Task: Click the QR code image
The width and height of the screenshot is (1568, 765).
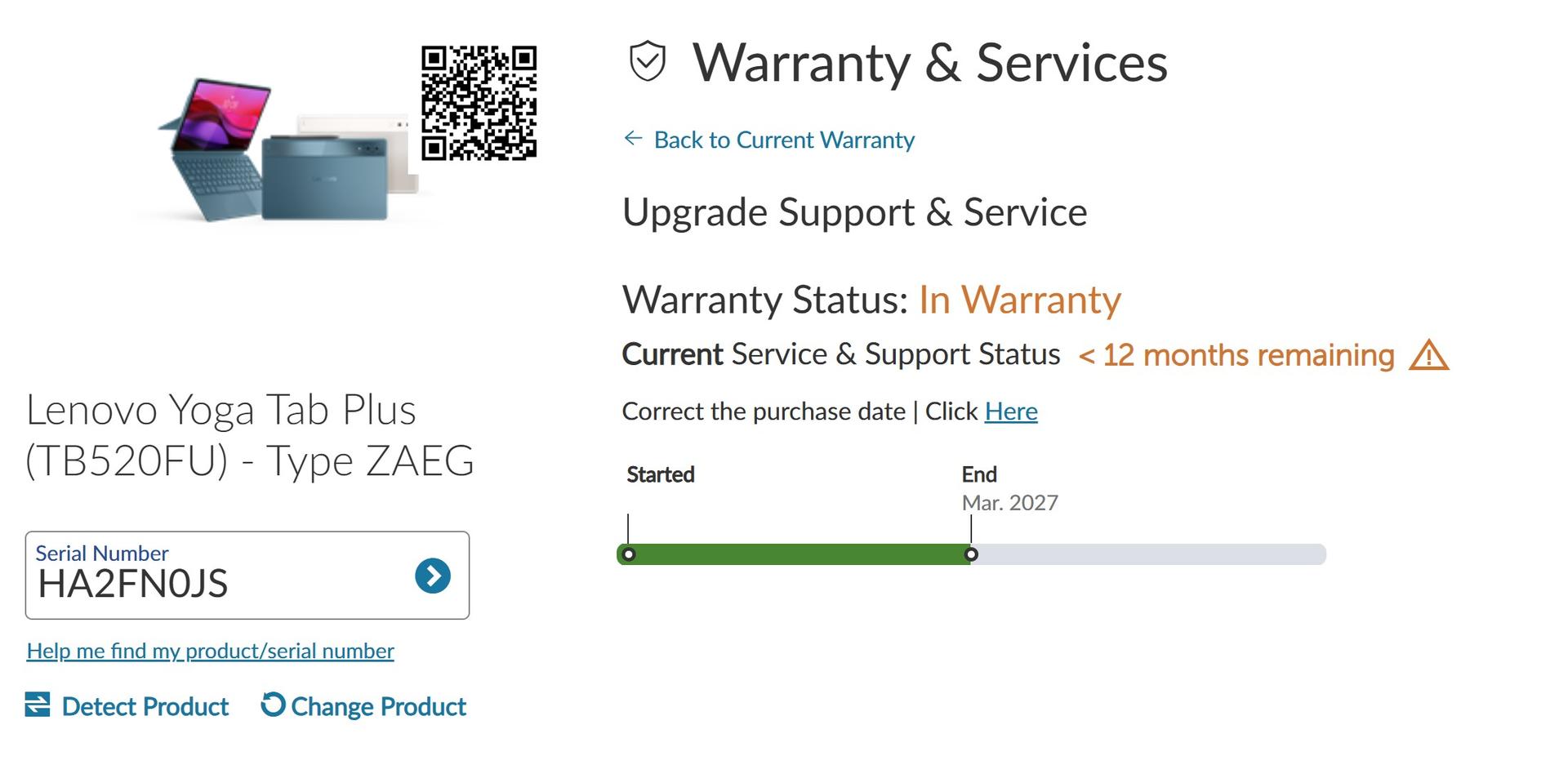Action: (x=479, y=103)
